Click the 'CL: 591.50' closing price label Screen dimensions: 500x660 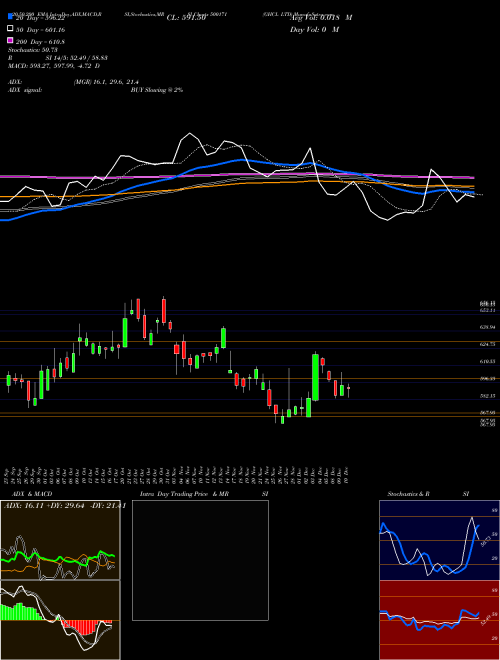pos(186,18)
